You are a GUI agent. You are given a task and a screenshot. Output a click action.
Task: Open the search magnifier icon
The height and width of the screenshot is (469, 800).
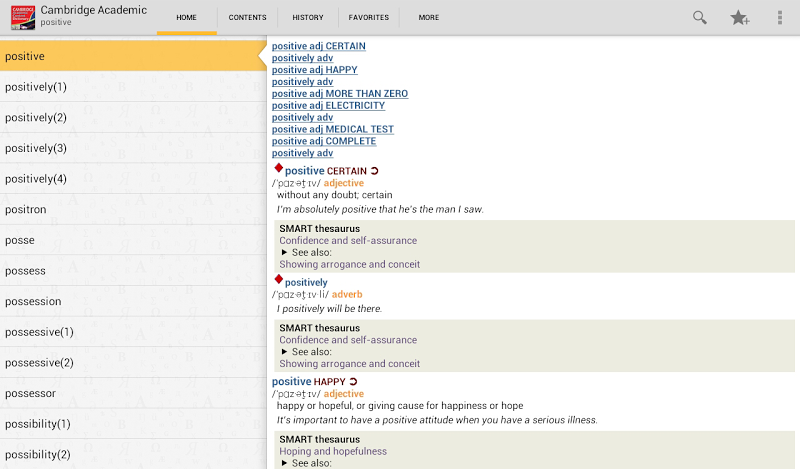coord(699,18)
